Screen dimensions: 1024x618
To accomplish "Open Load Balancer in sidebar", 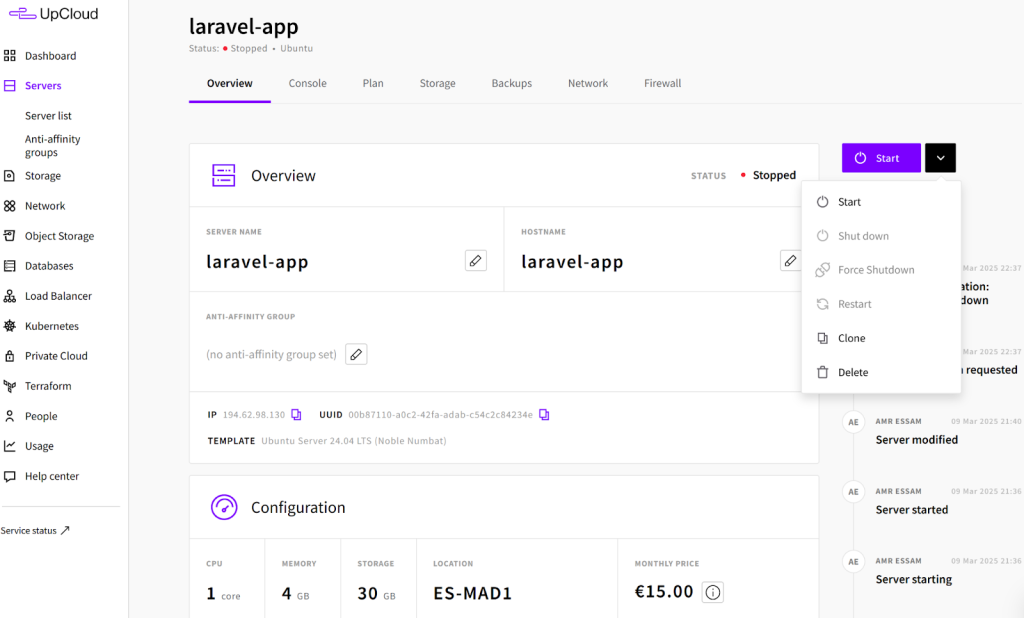I will (x=58, y=296).
